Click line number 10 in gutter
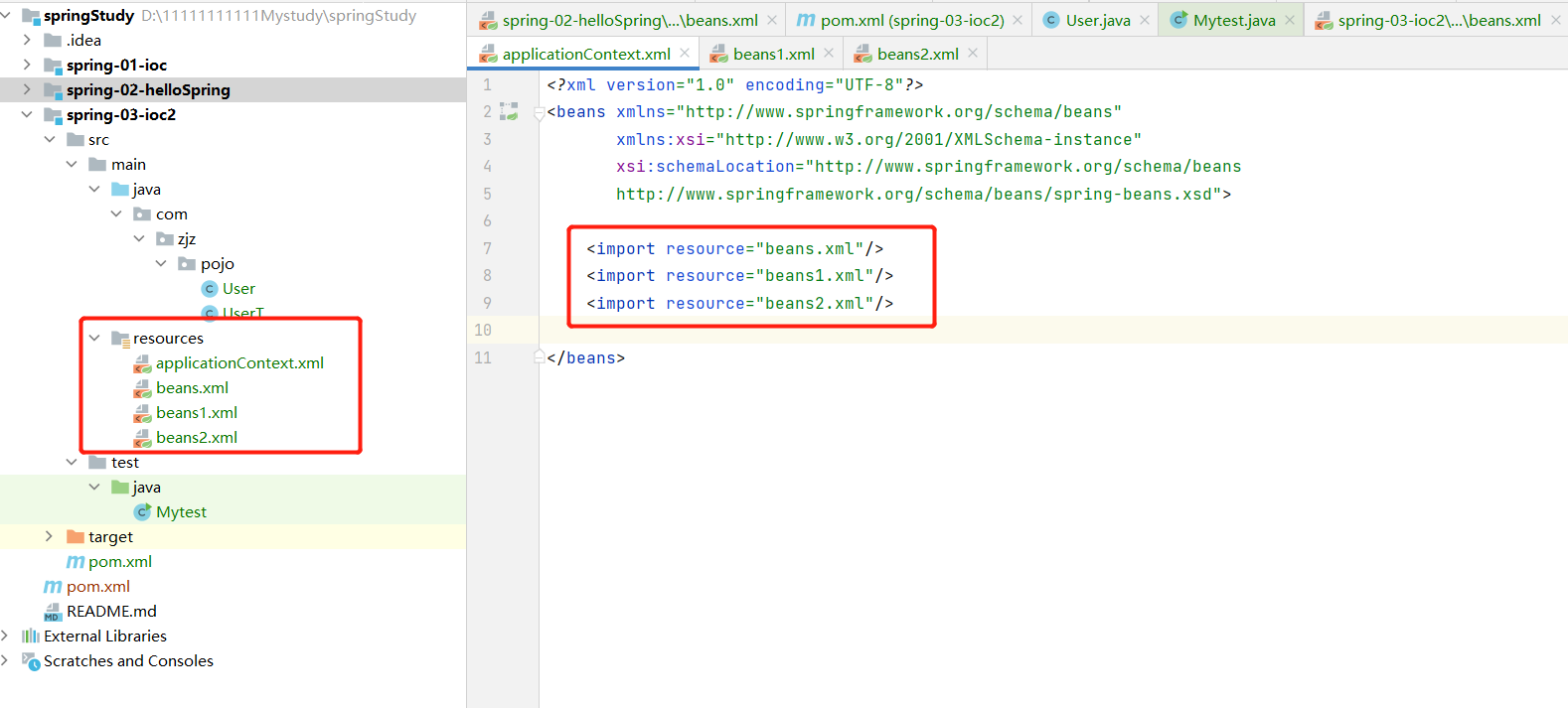 [483, 330]
